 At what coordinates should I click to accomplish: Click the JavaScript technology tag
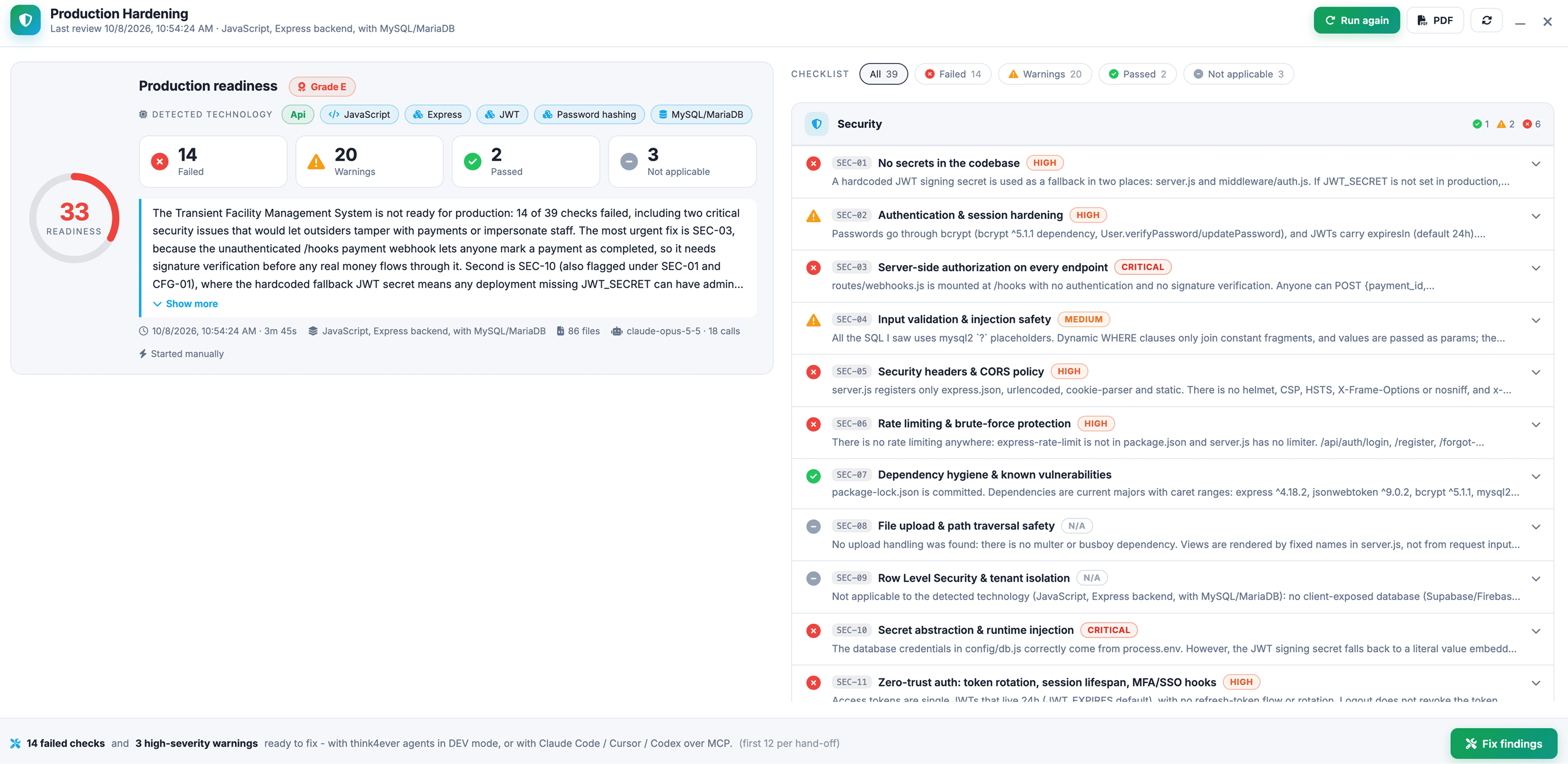click(x=359, y=115)
